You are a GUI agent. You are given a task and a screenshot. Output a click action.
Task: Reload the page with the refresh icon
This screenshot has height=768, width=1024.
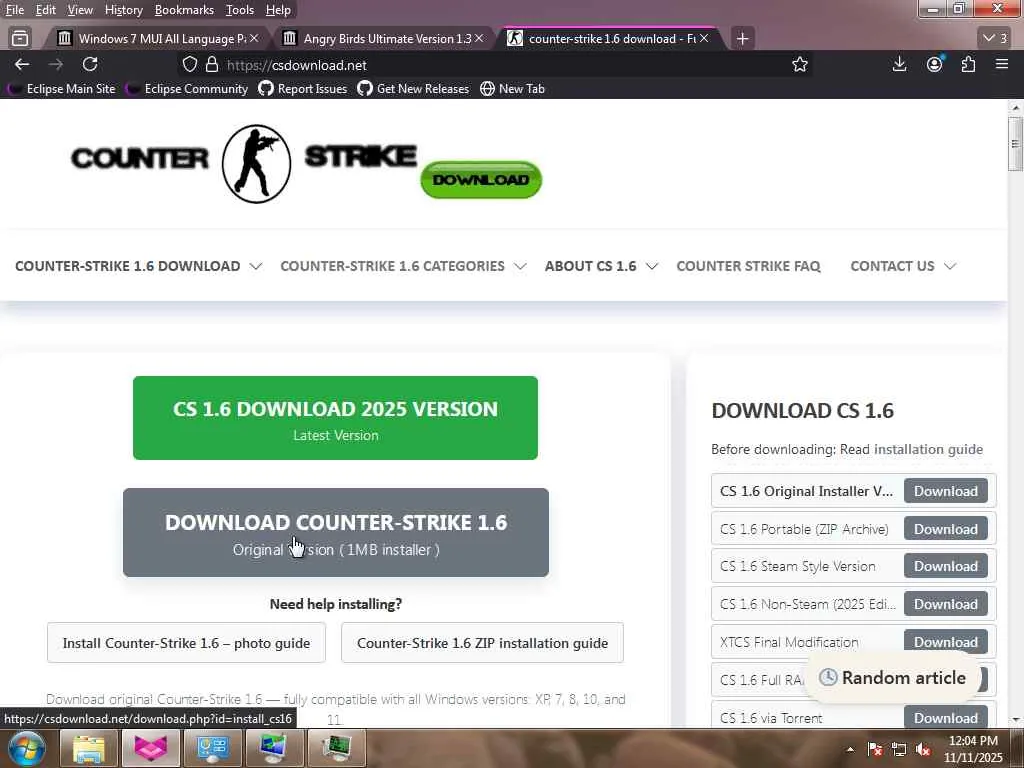pos(90,64)
